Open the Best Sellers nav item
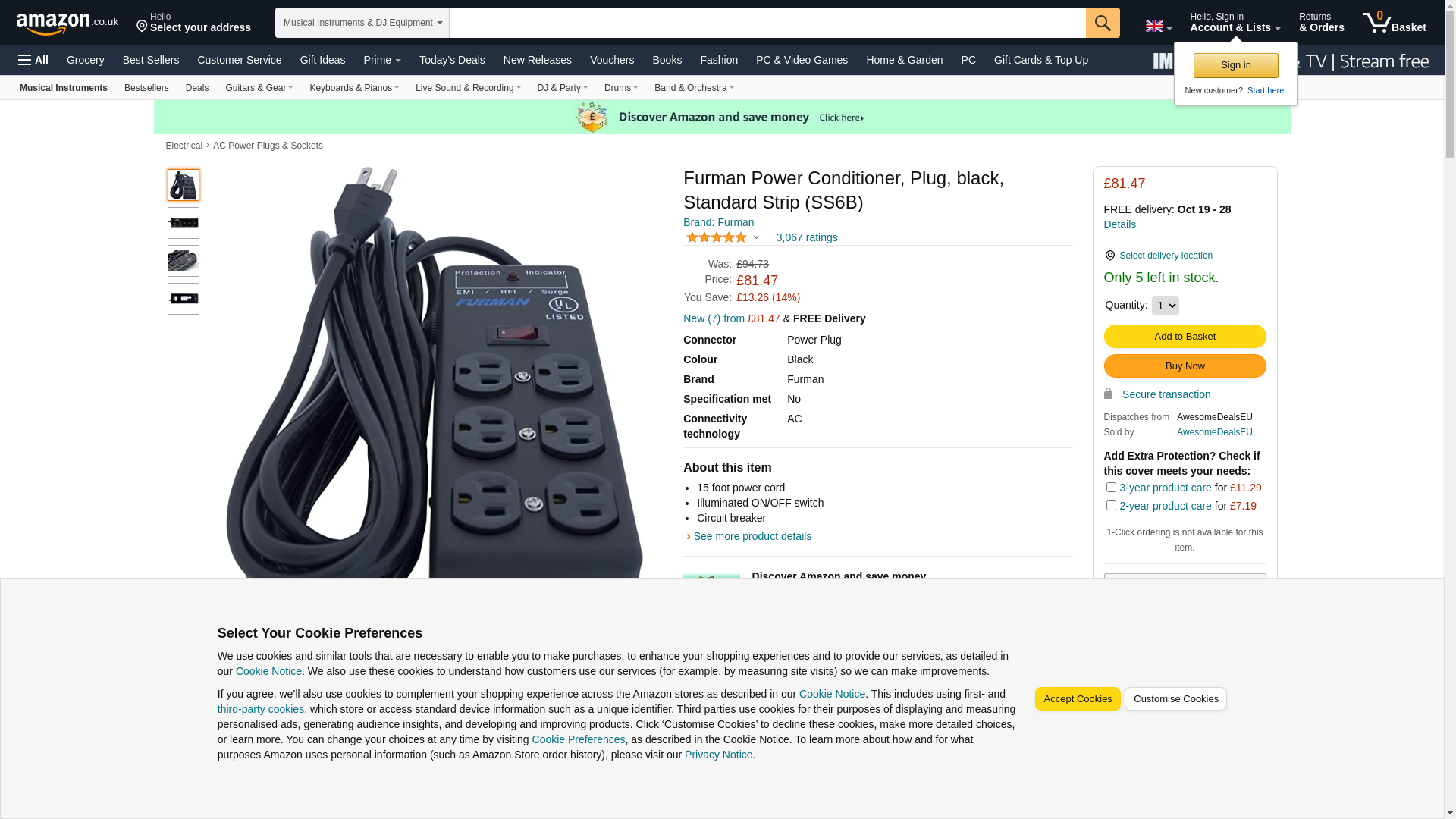 point(151,60)
